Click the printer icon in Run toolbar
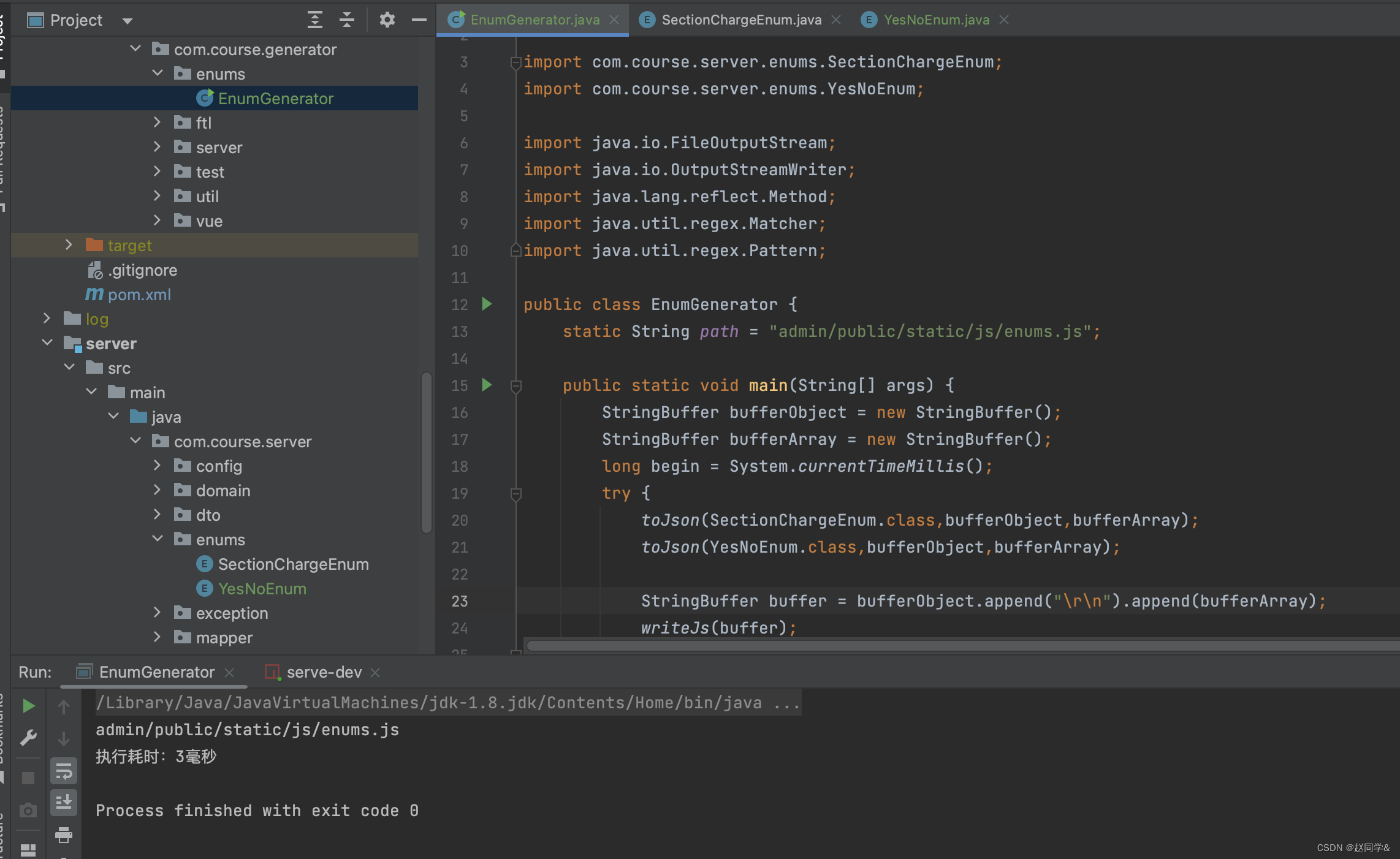The width and height of the screenshot is (1400, 859). pos(64,834)
